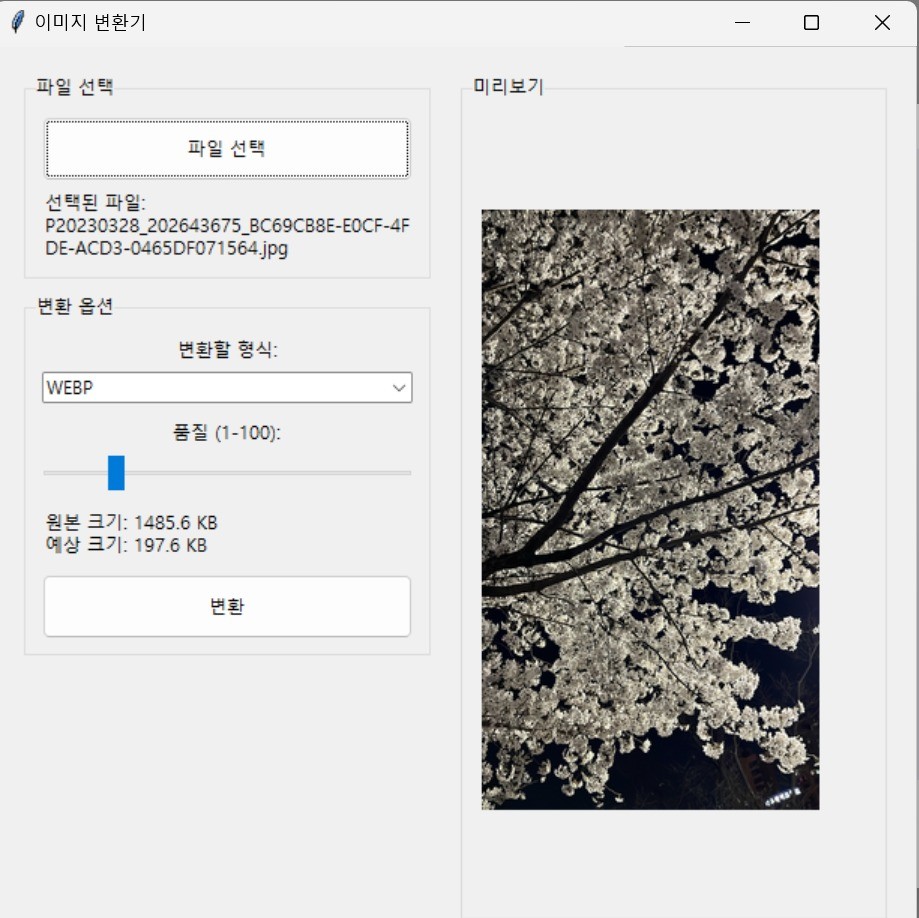Click the blue quality slider handle

tap(116, 472)
